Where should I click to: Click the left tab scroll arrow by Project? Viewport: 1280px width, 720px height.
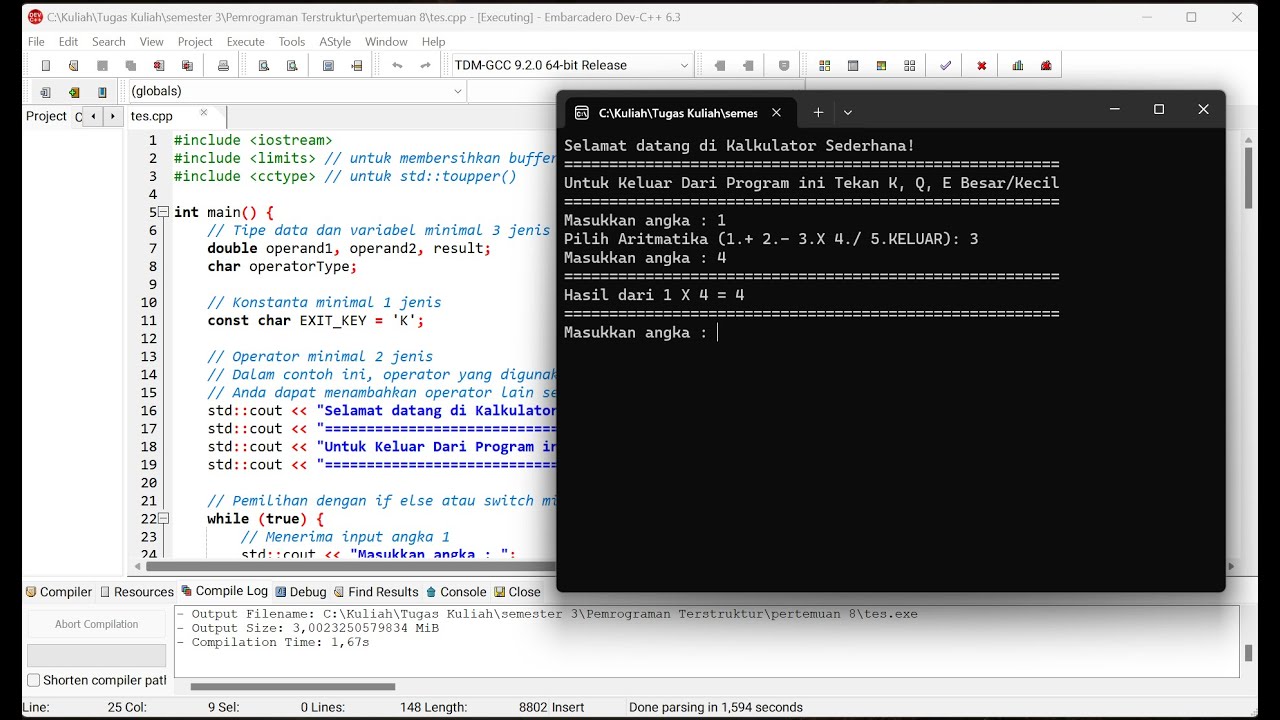pyautogui.click(x=94, y=116)
